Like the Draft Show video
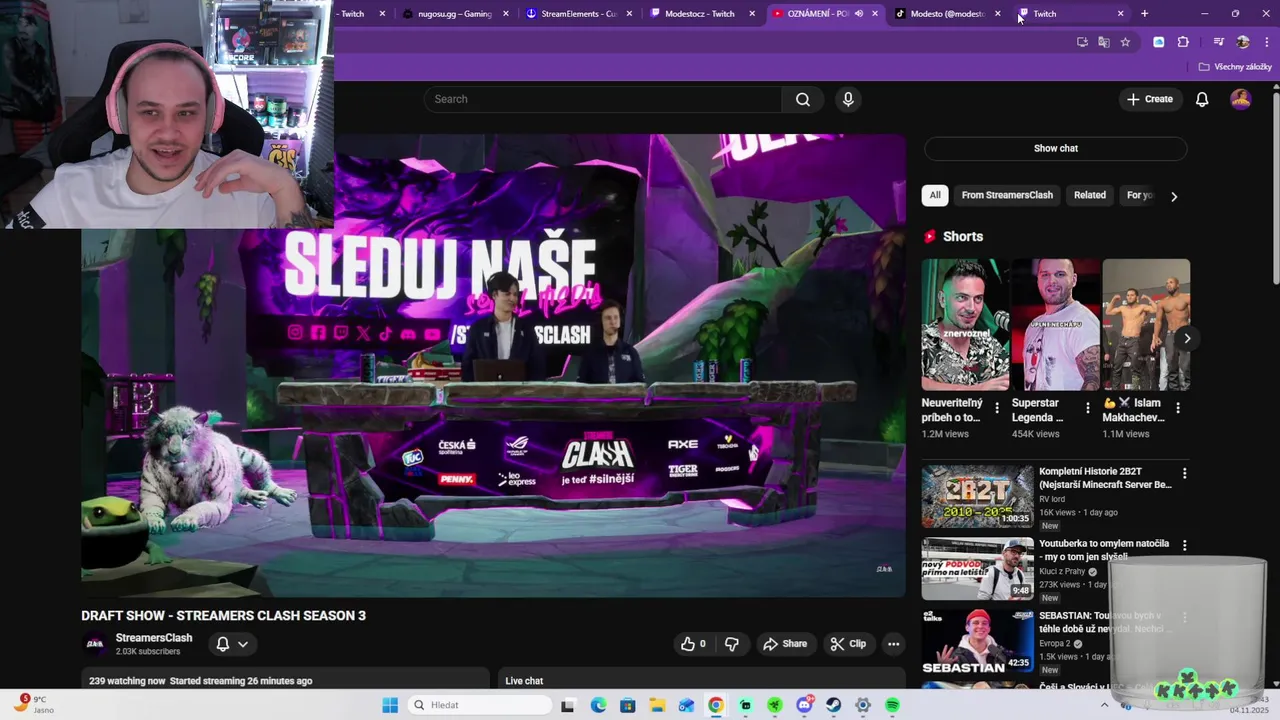1280x720 pixels. (693, 644)
